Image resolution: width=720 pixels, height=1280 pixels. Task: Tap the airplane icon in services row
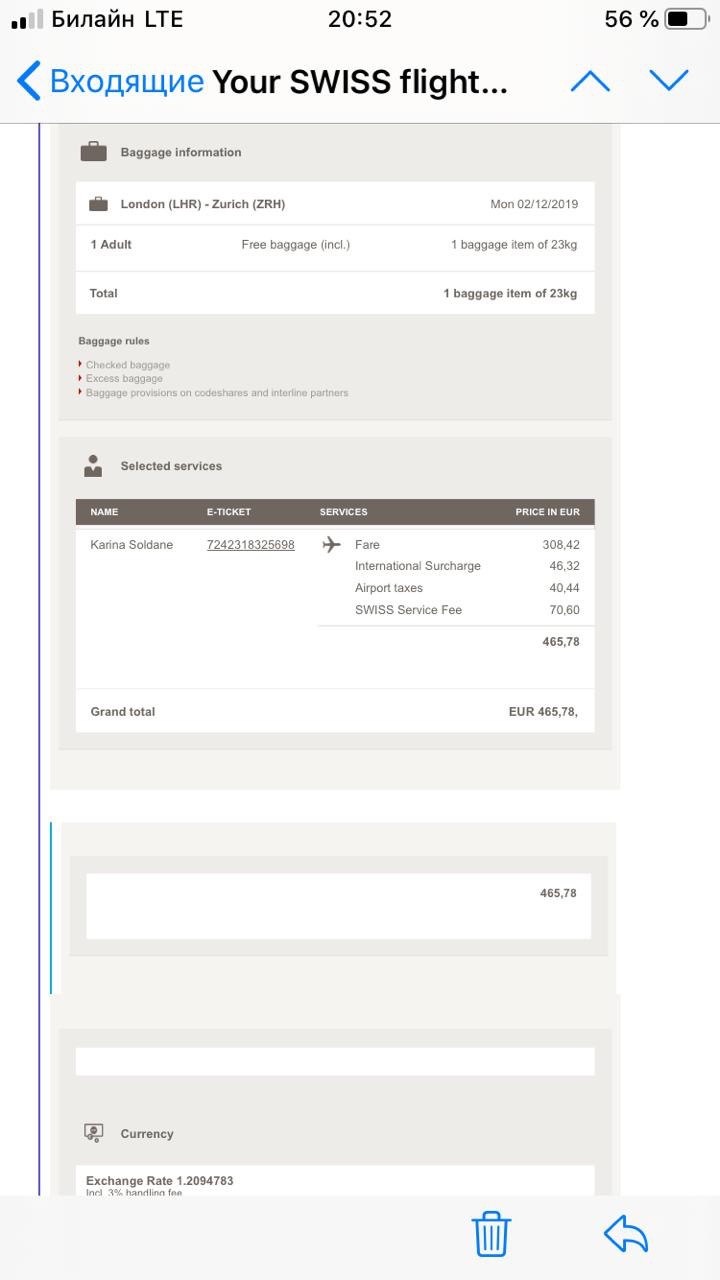332,545
